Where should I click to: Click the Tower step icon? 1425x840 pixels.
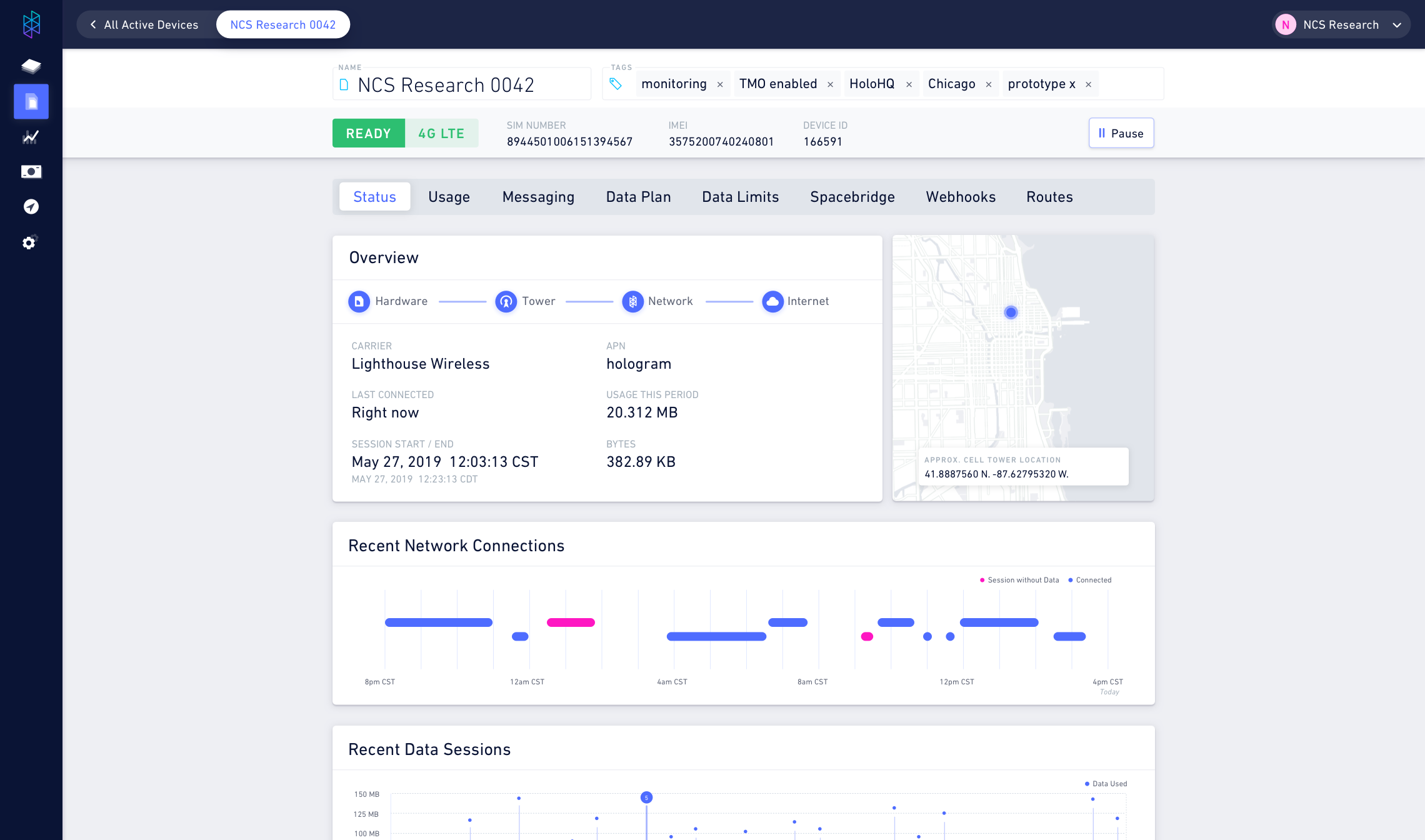pyautogui.click(x=506, y=301)
